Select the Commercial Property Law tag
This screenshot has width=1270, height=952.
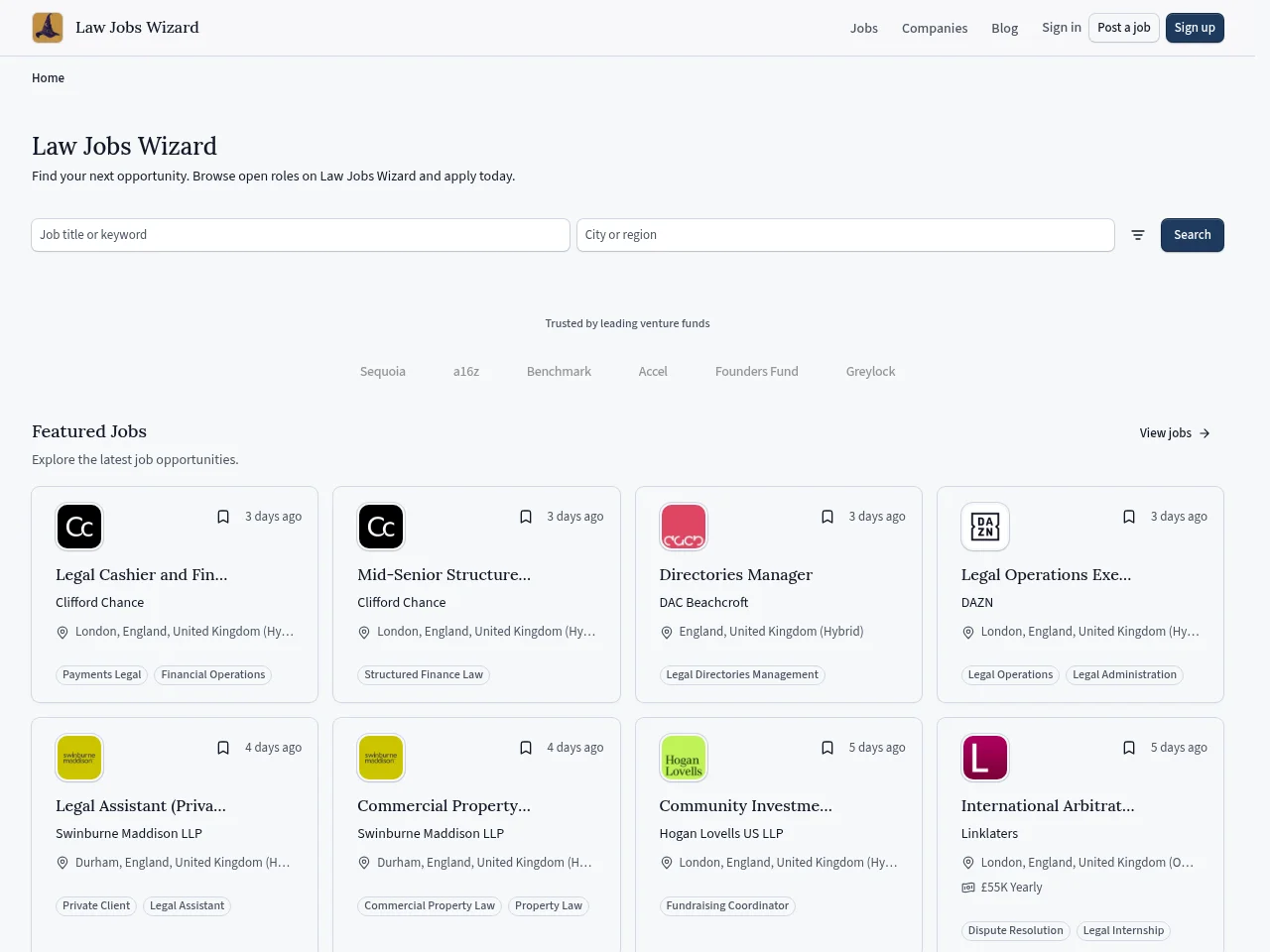tap(430, 906)
